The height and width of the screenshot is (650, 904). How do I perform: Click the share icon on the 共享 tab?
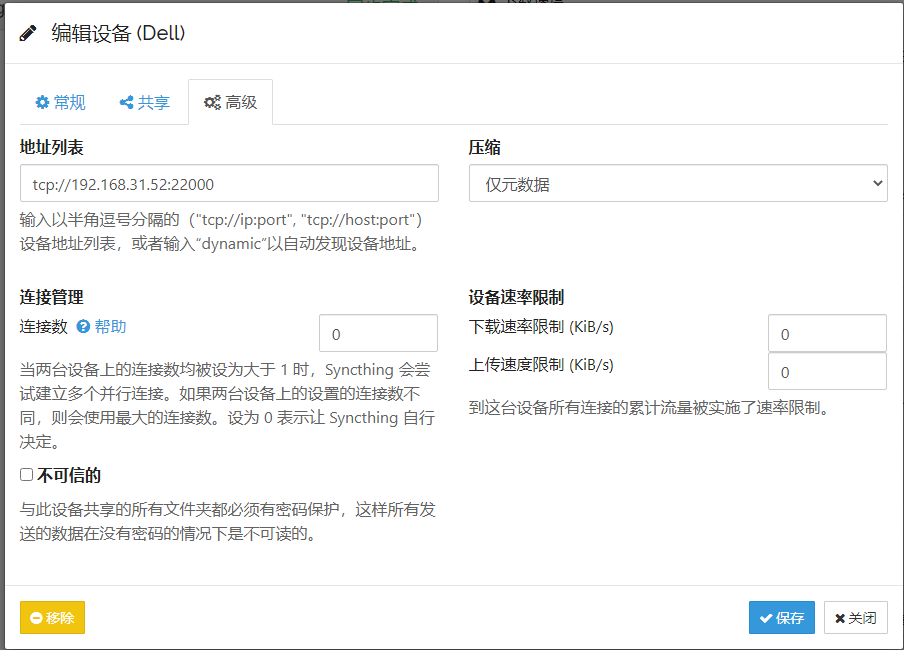126,103
